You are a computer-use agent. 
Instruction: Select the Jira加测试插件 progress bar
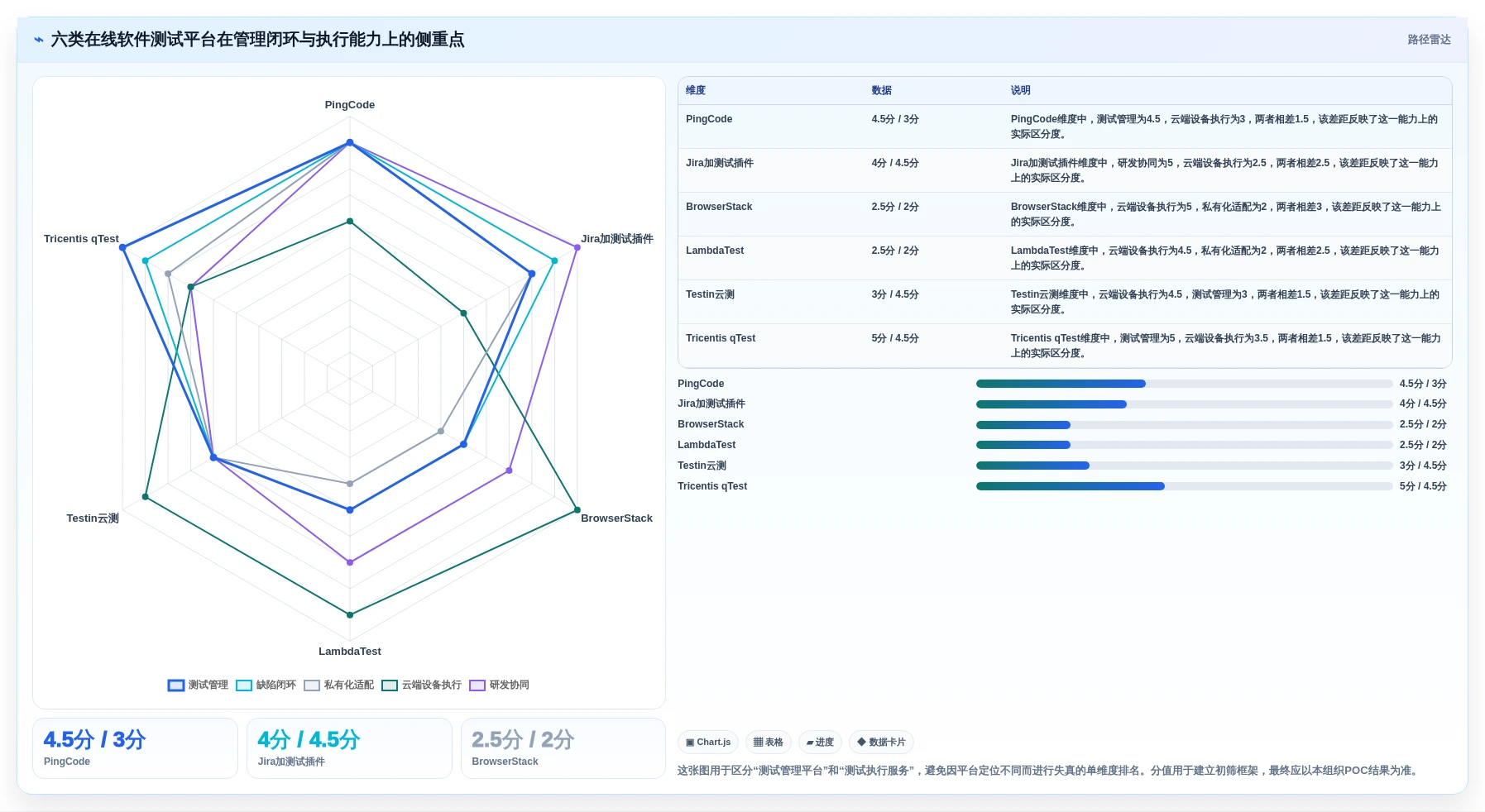(1184, 404)
